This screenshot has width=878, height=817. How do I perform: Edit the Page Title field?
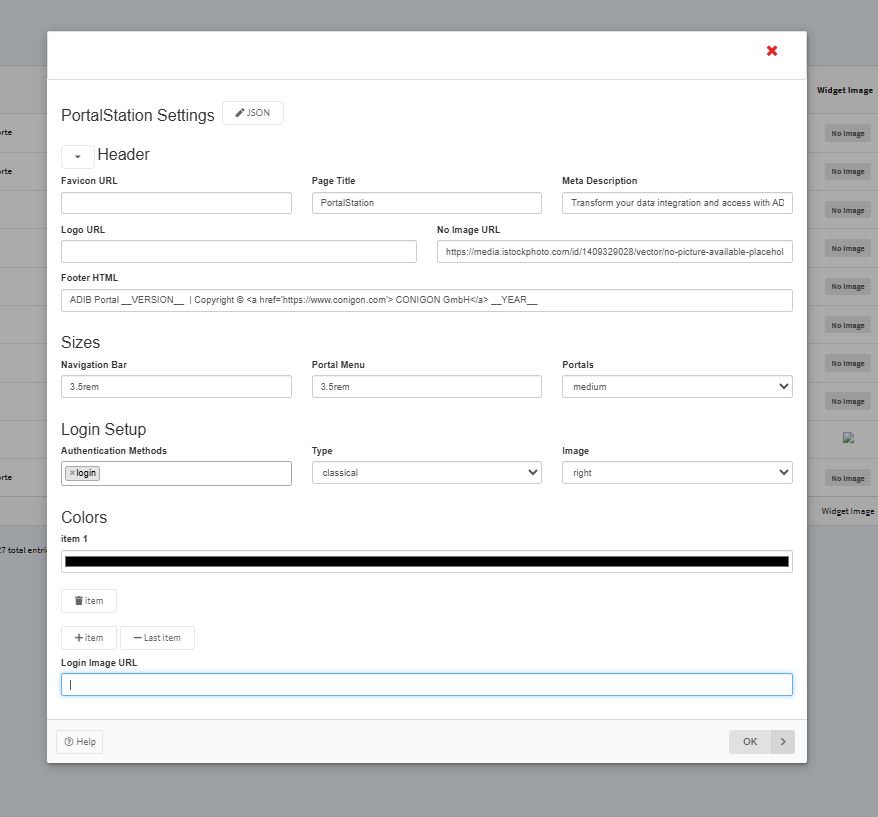(426, 203)
